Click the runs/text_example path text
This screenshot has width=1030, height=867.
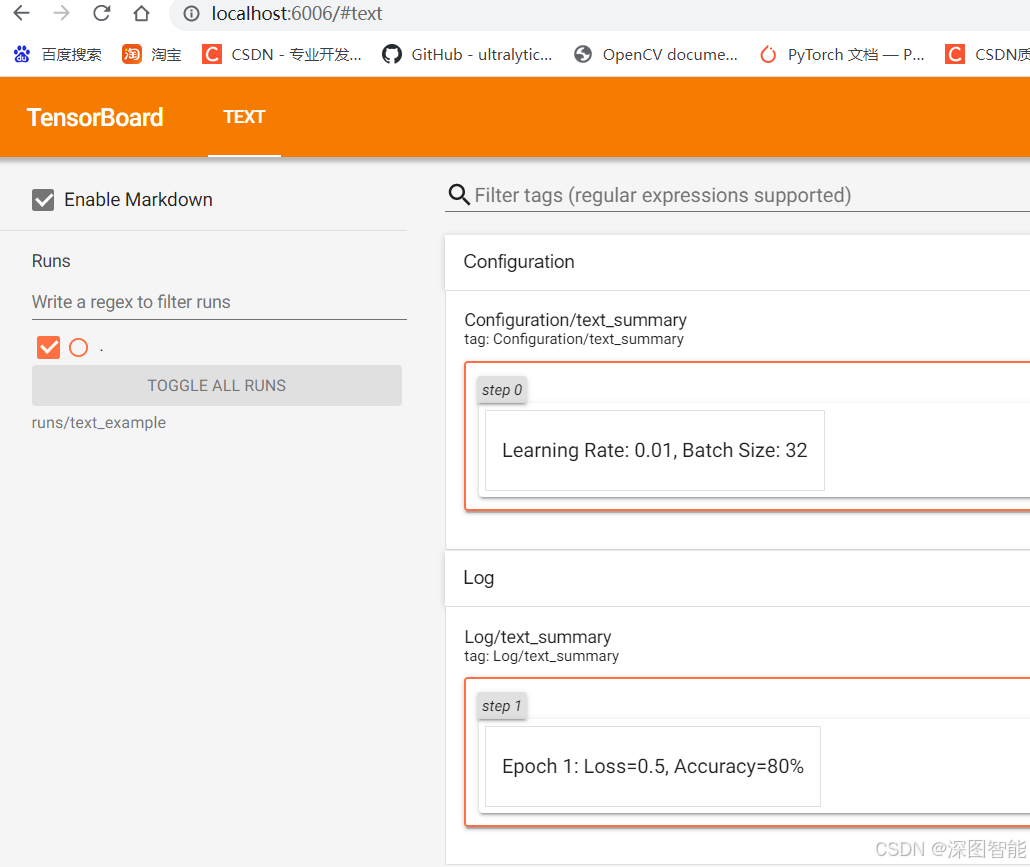coord(99,422)
